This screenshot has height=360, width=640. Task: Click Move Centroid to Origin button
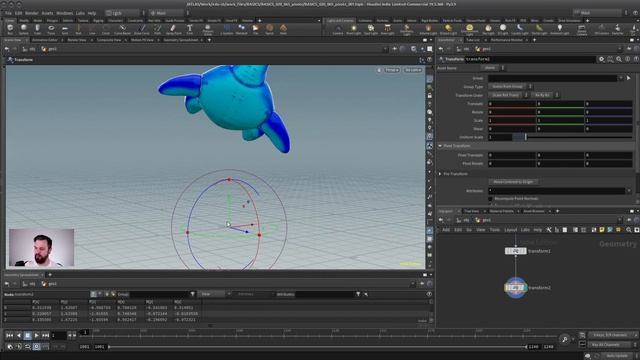click(x=513, y=182)
